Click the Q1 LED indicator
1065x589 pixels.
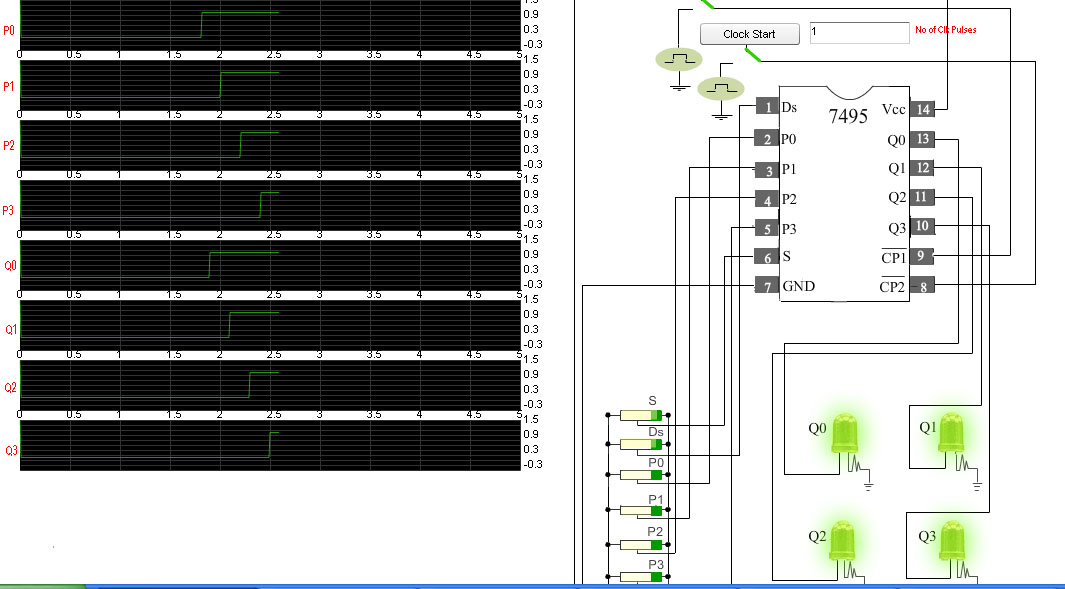[x=950, y=434]
